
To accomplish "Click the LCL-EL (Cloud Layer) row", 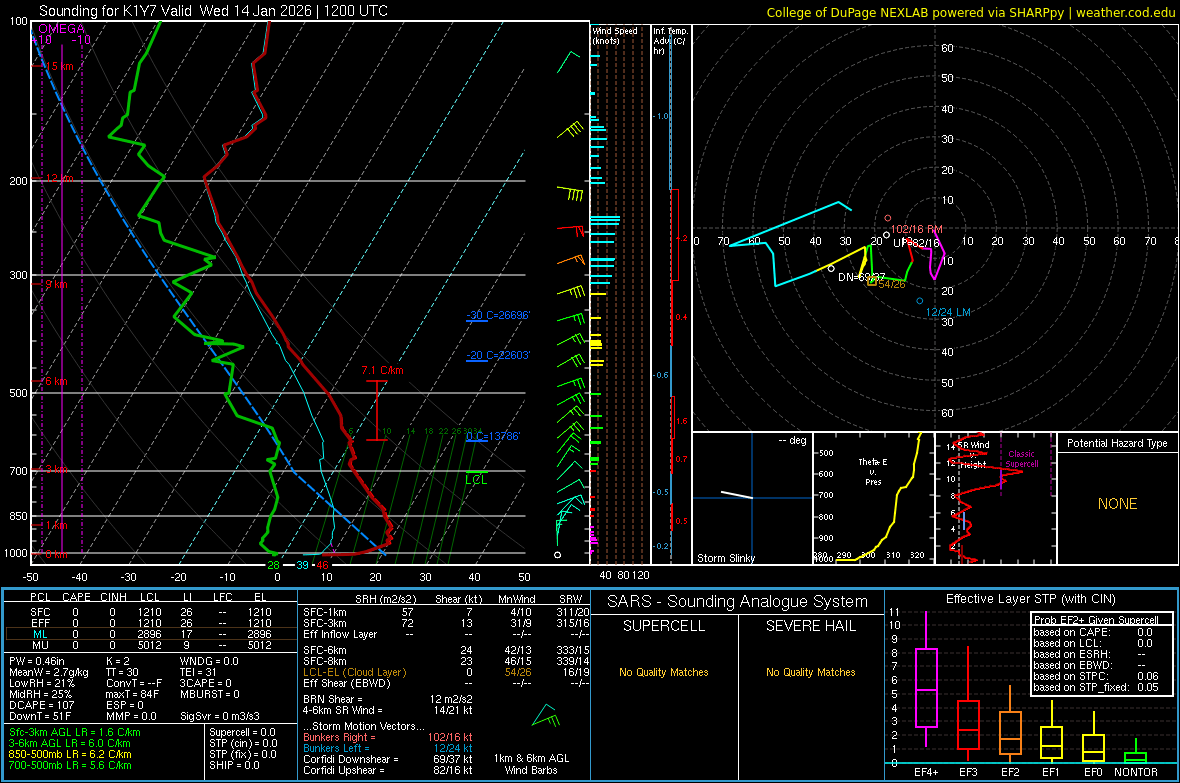I will (x=446, y=672).
